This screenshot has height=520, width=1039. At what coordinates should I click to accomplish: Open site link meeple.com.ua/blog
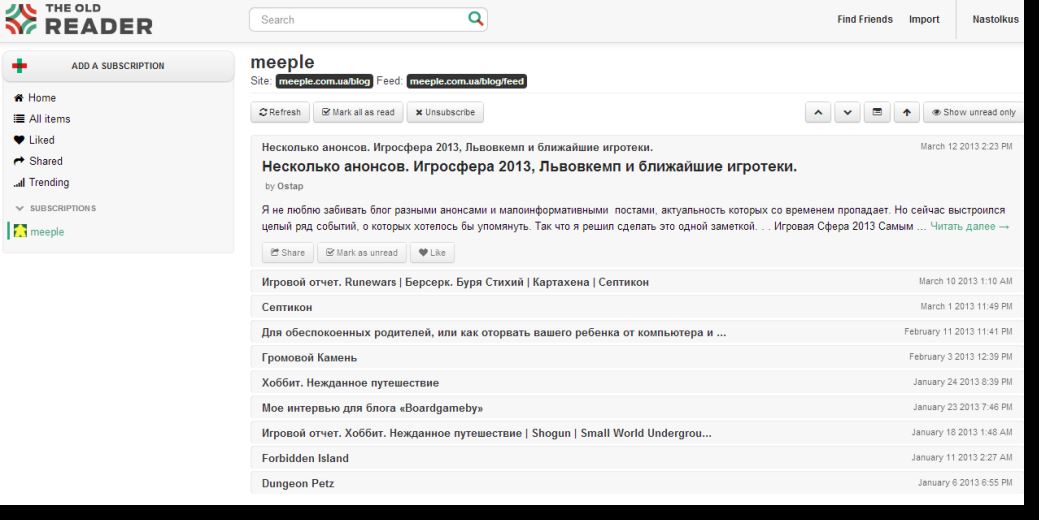point(324,81)
